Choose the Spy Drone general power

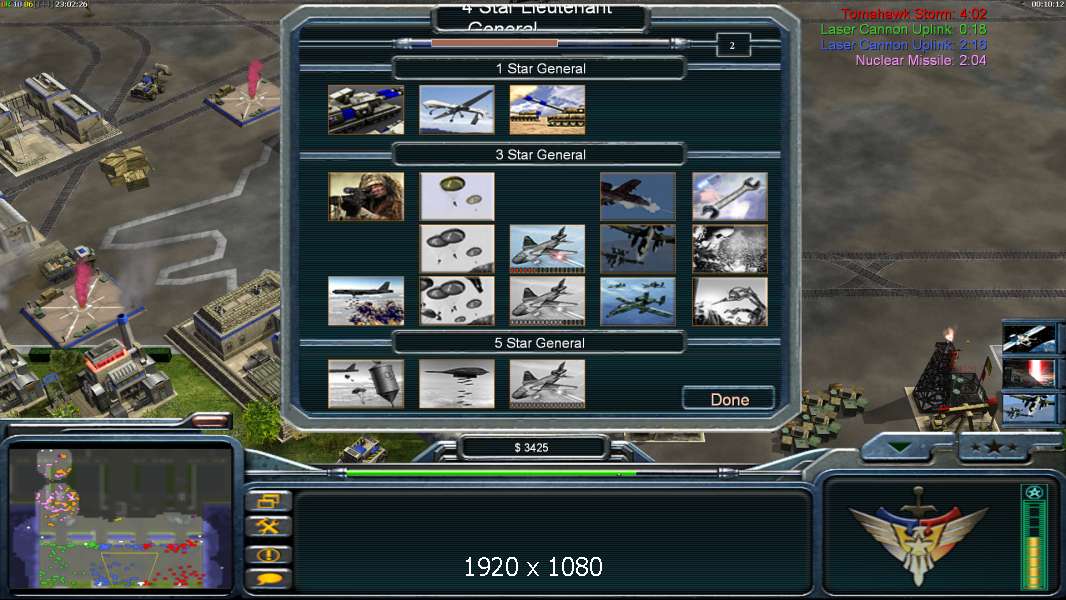pos(457,109)
